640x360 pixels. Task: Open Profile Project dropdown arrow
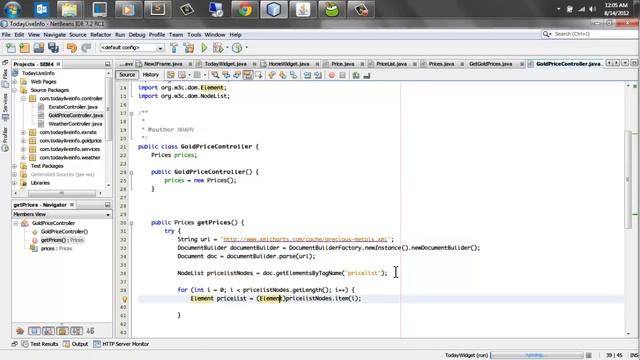coord(246,48)
